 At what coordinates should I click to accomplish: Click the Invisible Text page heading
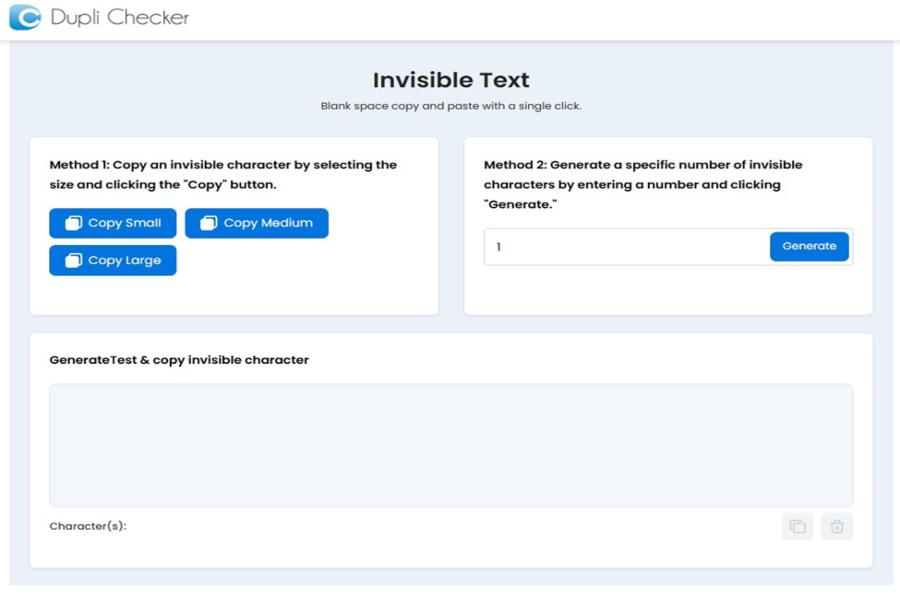coord(451,80)
